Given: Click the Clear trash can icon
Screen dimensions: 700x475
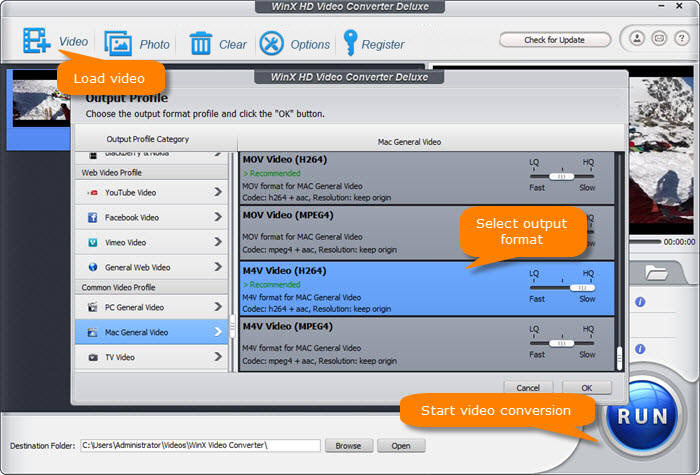Looking at the screenshot, I should (x=200, y=43).
